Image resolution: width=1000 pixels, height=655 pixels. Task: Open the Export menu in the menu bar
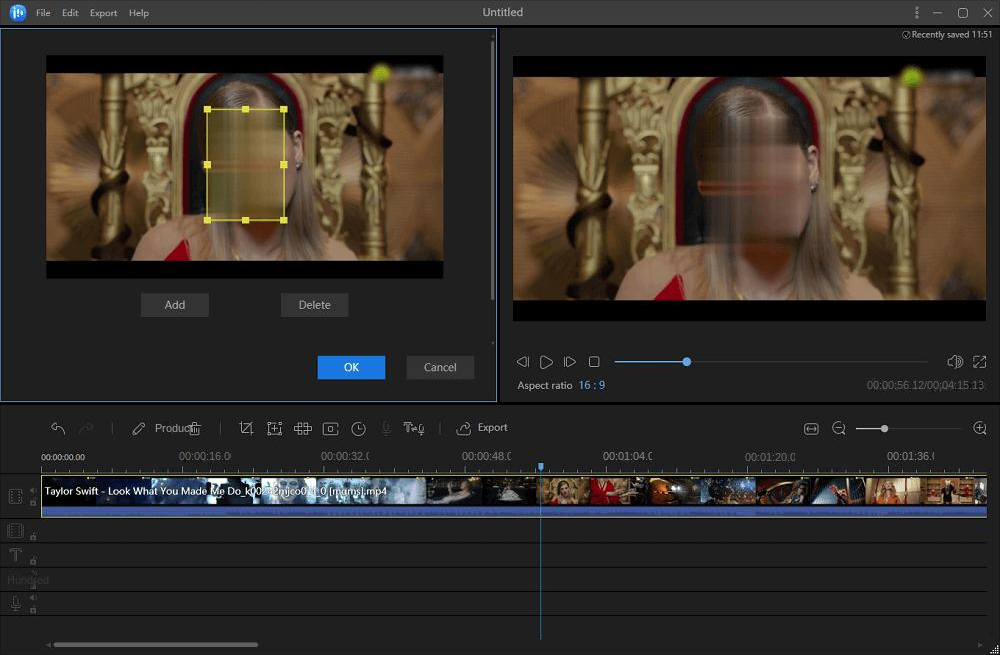click(x=103, y=13)
